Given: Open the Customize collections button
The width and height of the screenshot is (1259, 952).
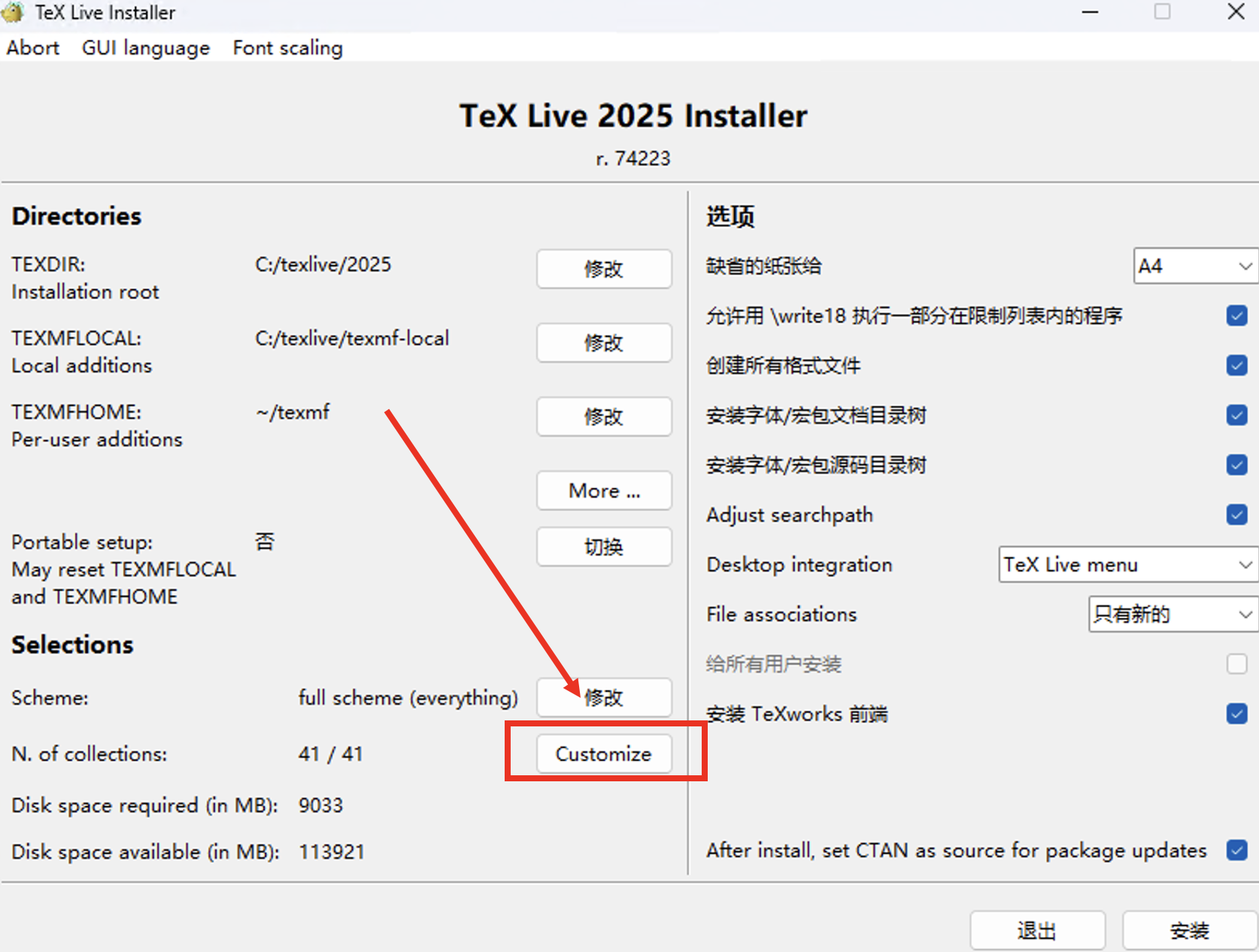Looking at the screenshot, I should point(604,753).
